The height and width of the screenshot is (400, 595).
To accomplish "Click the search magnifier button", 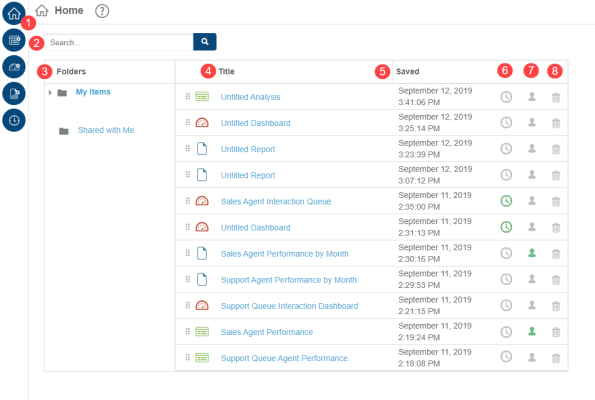I will tap(205, 42).
